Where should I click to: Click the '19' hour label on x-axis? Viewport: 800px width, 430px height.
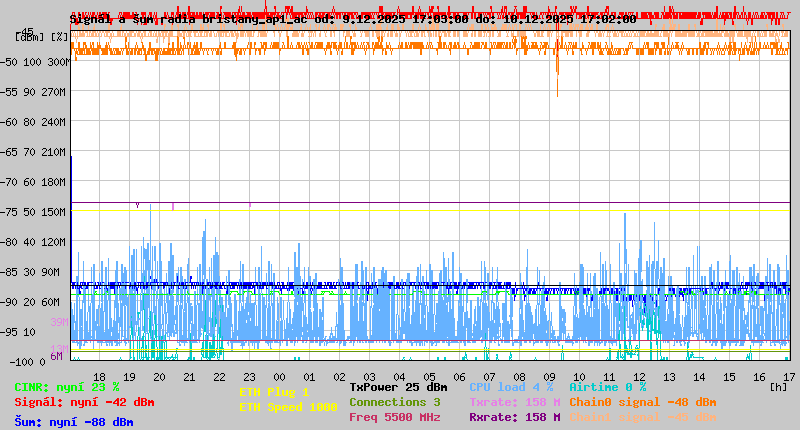(130, 377)
